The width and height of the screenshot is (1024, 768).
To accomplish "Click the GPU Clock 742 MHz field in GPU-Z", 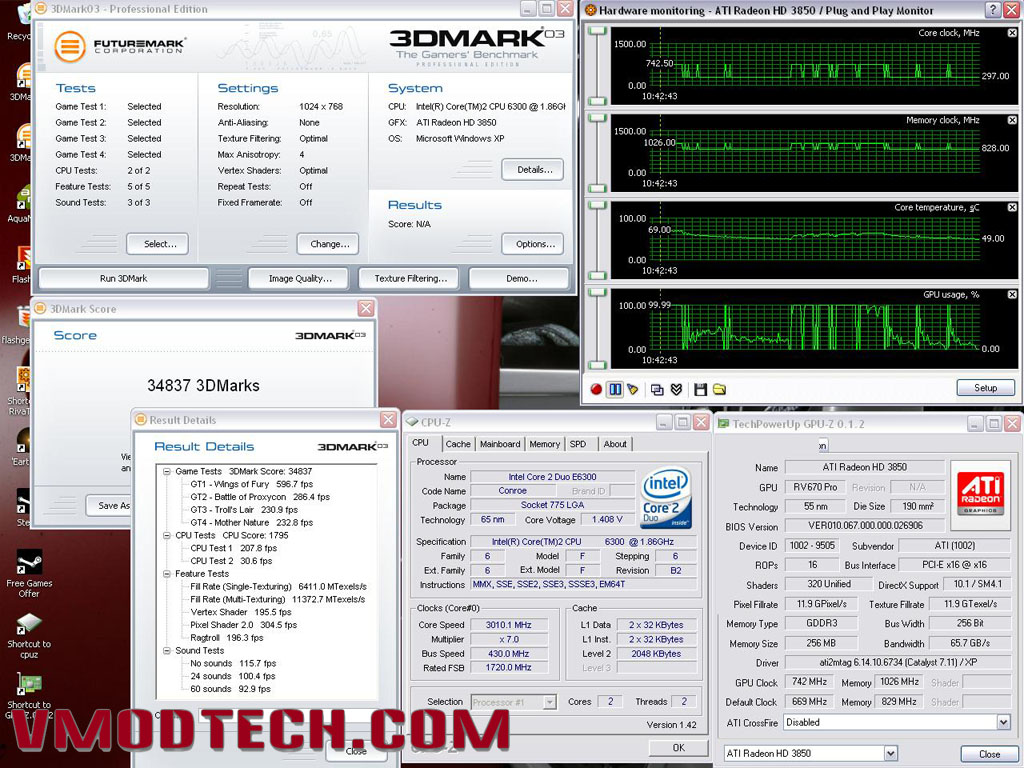I will pos(809,682).
